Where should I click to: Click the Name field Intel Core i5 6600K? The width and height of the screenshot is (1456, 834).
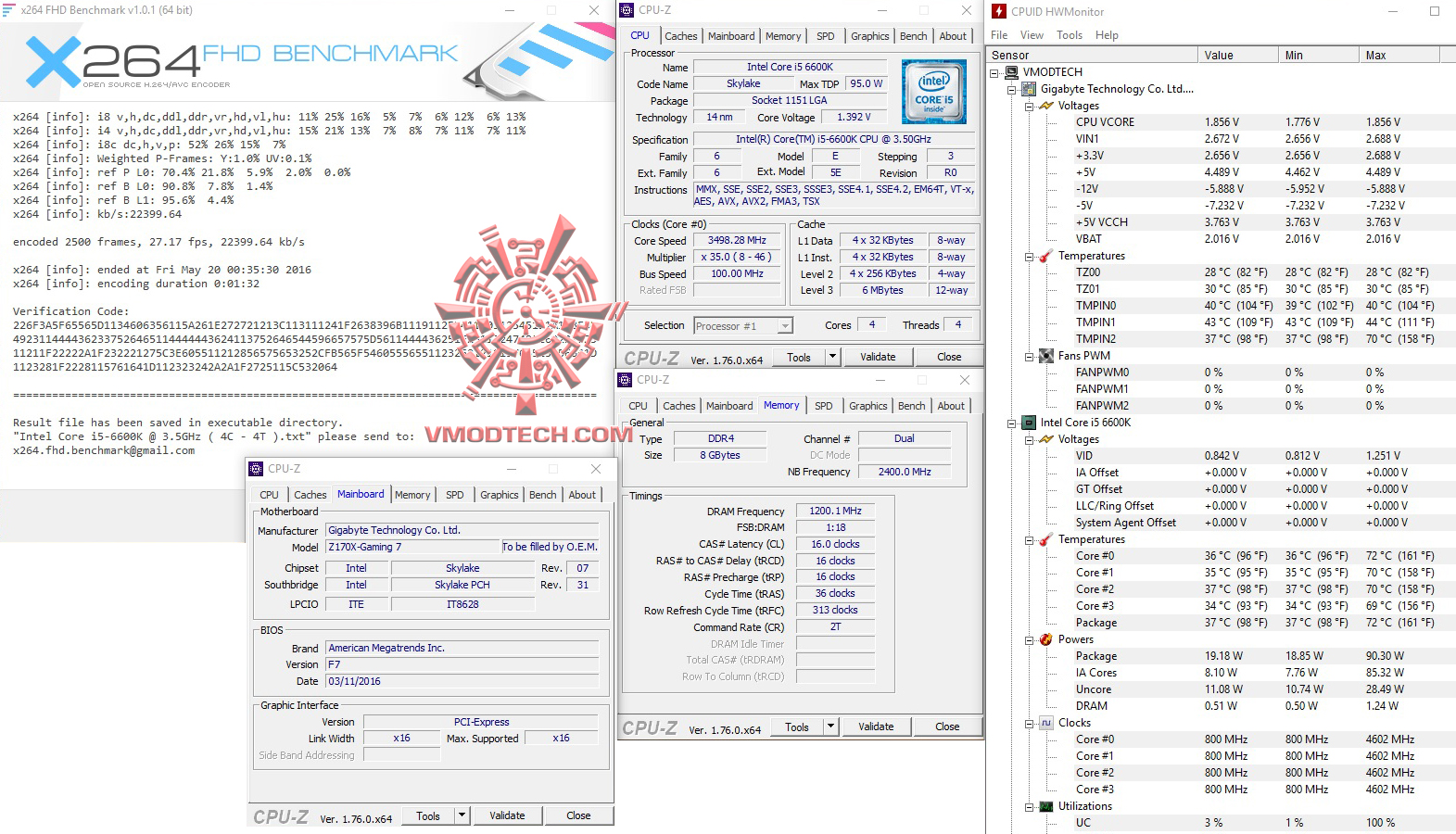(x=790, y=67)
